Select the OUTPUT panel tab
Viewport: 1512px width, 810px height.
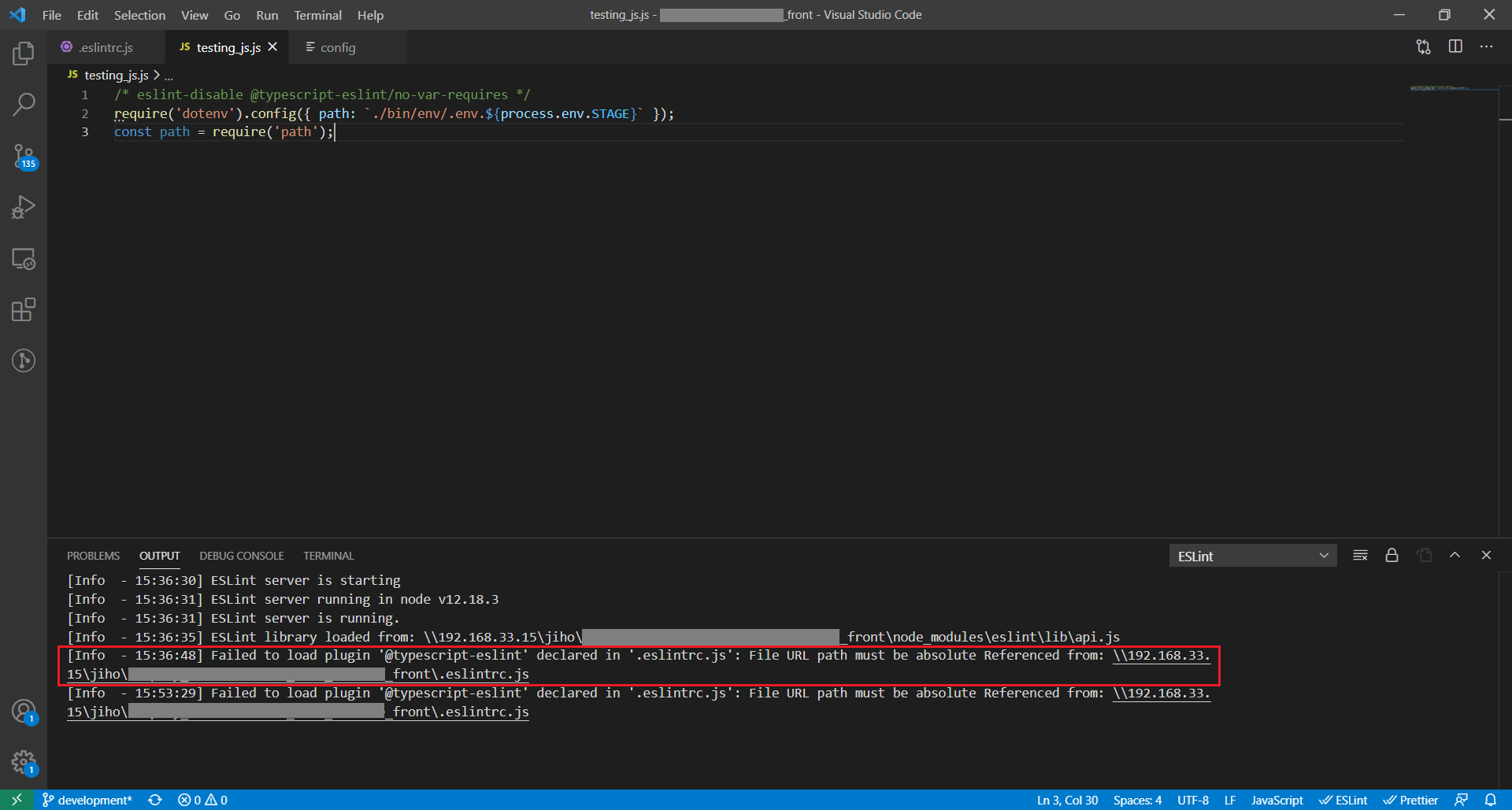pos(160,556)
